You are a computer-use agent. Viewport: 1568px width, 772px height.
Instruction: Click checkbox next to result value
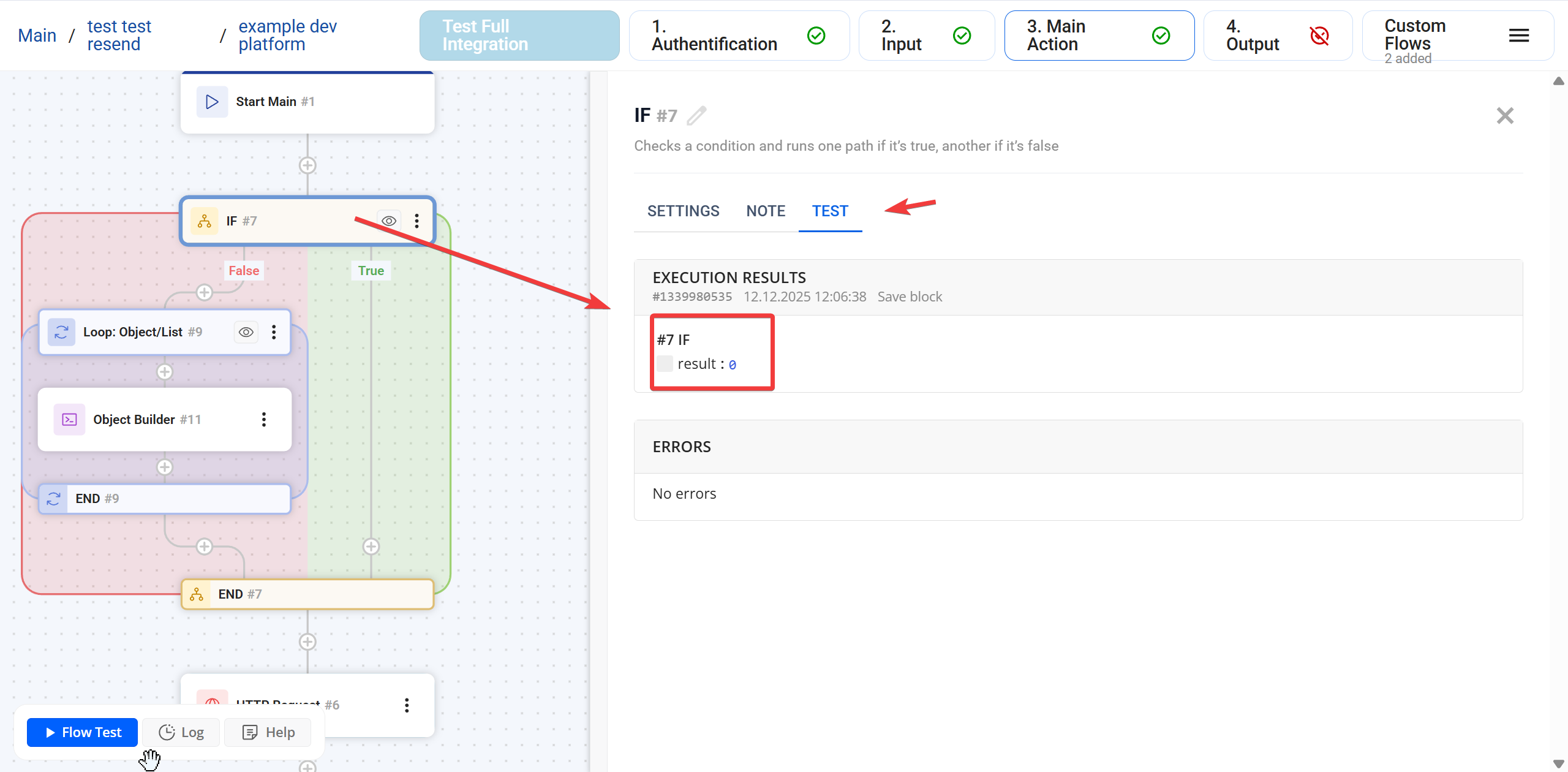point(665,364)
